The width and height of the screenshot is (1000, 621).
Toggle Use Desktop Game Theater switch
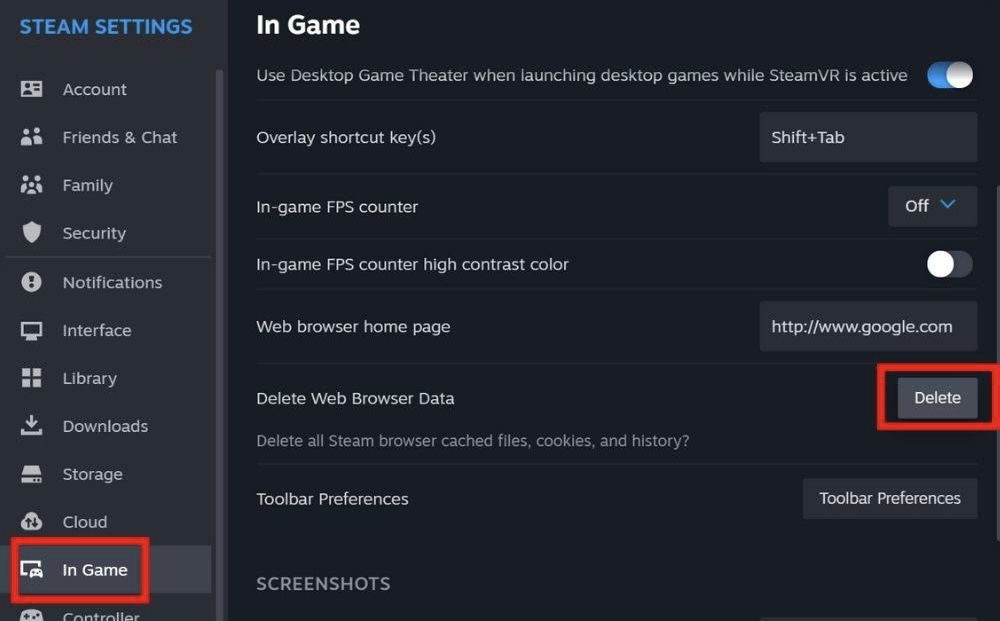tap(948, 75)
